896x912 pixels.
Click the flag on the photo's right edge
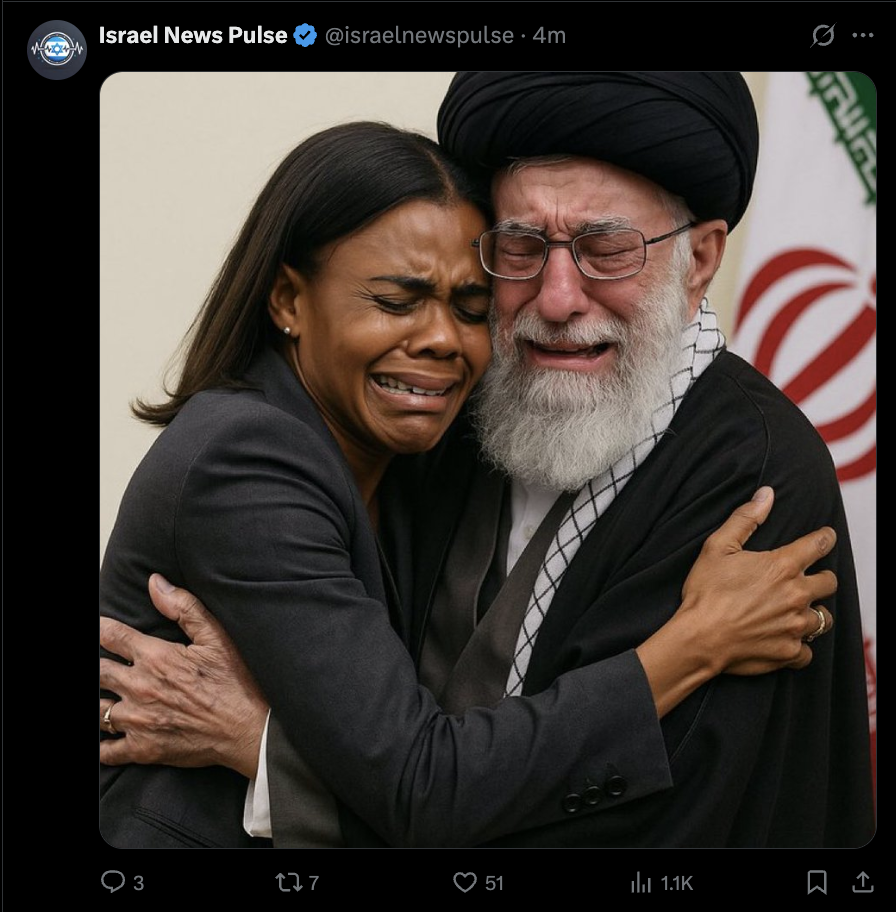click(811, 407)
